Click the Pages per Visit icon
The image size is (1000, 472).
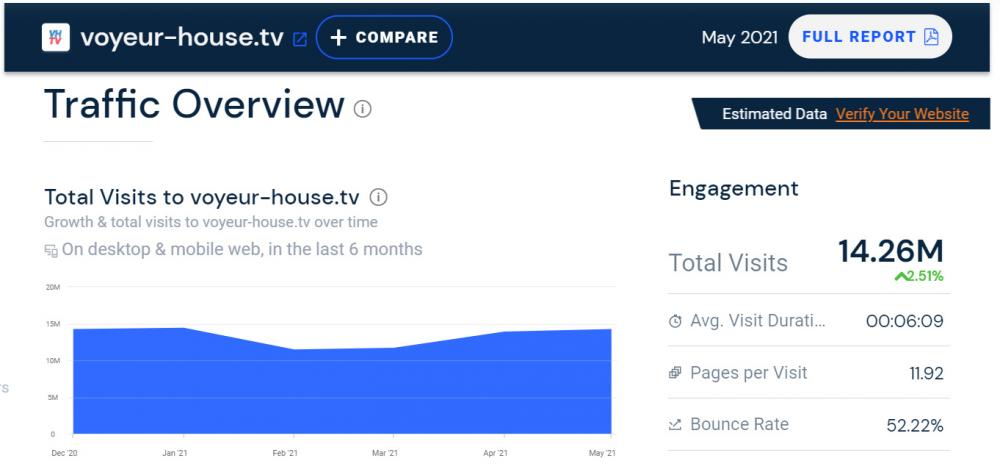675,373
